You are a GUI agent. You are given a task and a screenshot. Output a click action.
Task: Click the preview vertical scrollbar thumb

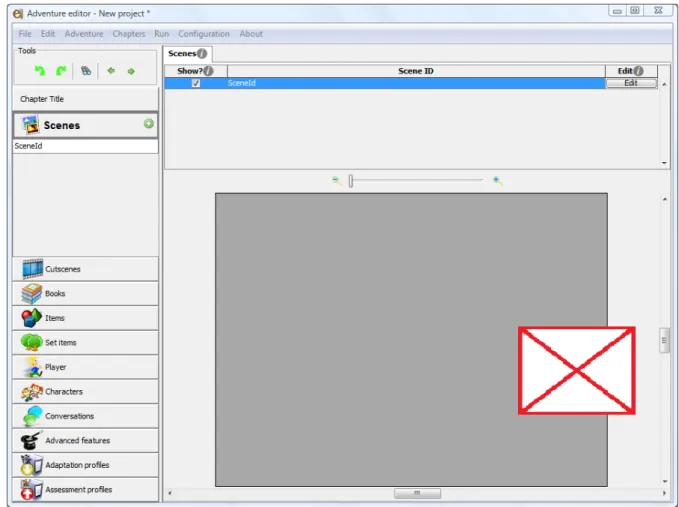click(x=664, y=340)
